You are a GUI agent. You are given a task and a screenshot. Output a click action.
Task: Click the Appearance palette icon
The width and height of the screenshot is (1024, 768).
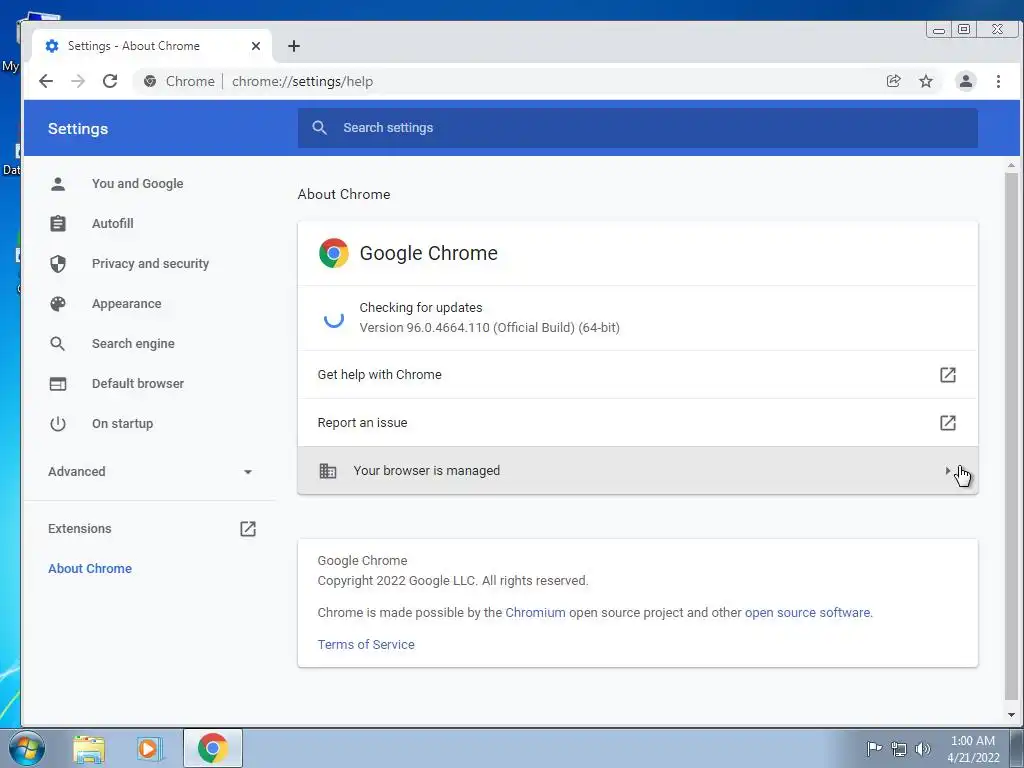(x=57, y=304)
